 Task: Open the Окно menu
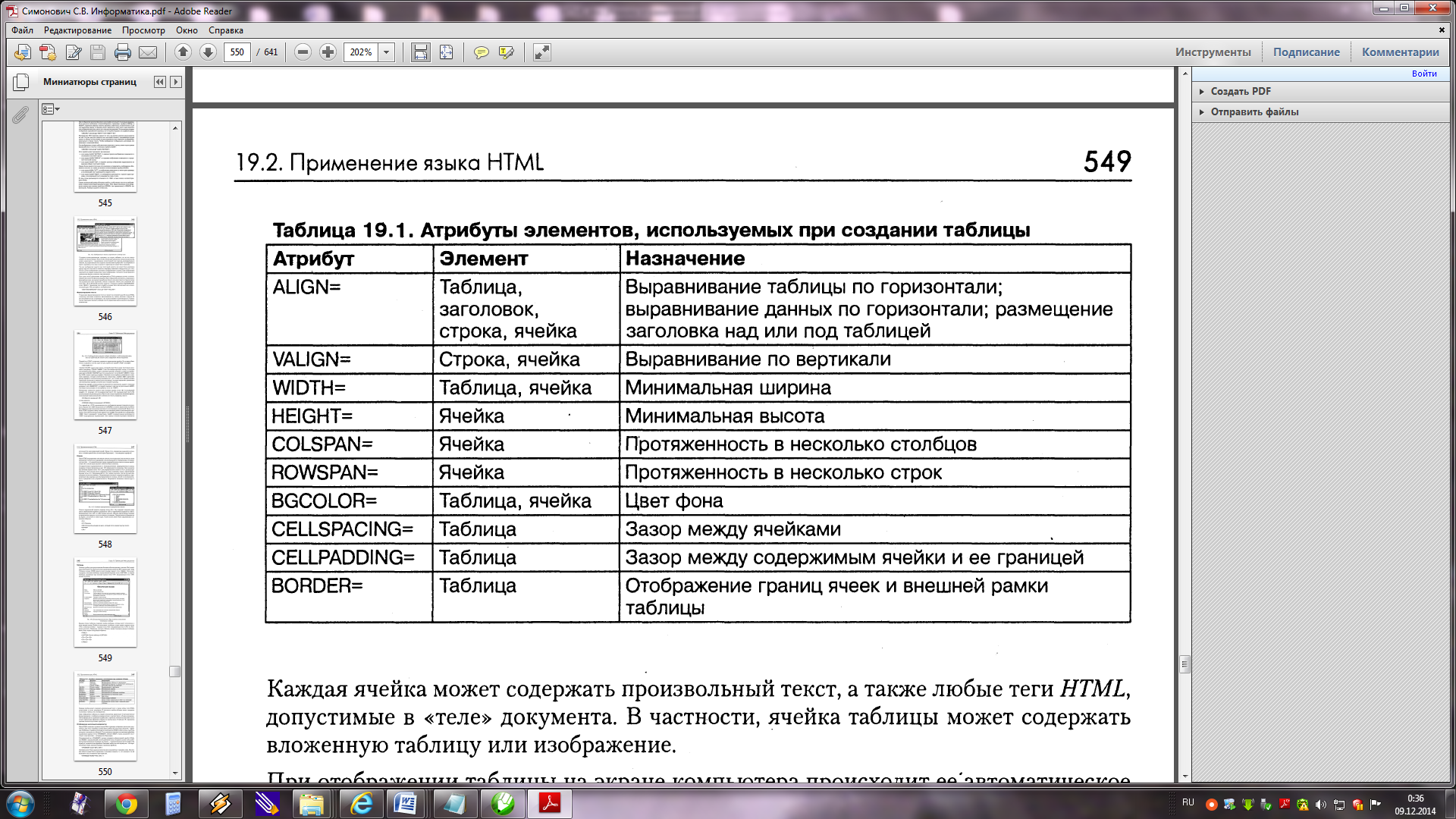187,30
